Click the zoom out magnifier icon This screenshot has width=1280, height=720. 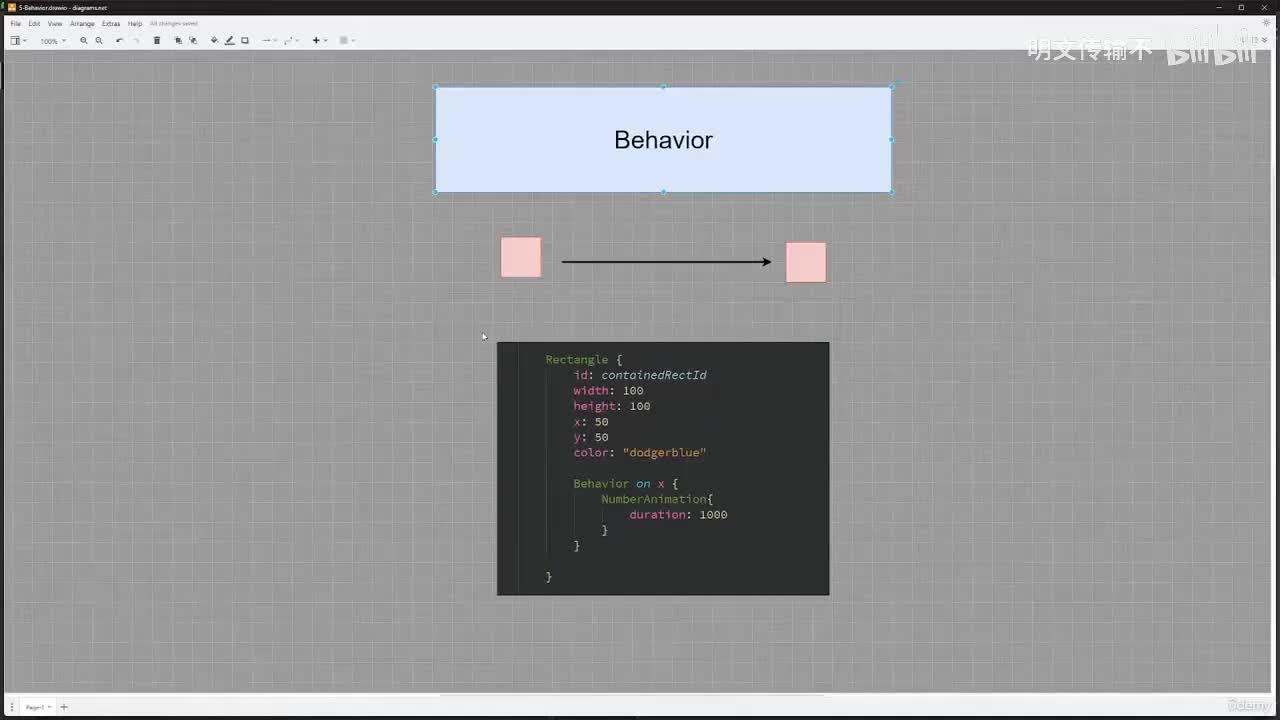point(99,41)
